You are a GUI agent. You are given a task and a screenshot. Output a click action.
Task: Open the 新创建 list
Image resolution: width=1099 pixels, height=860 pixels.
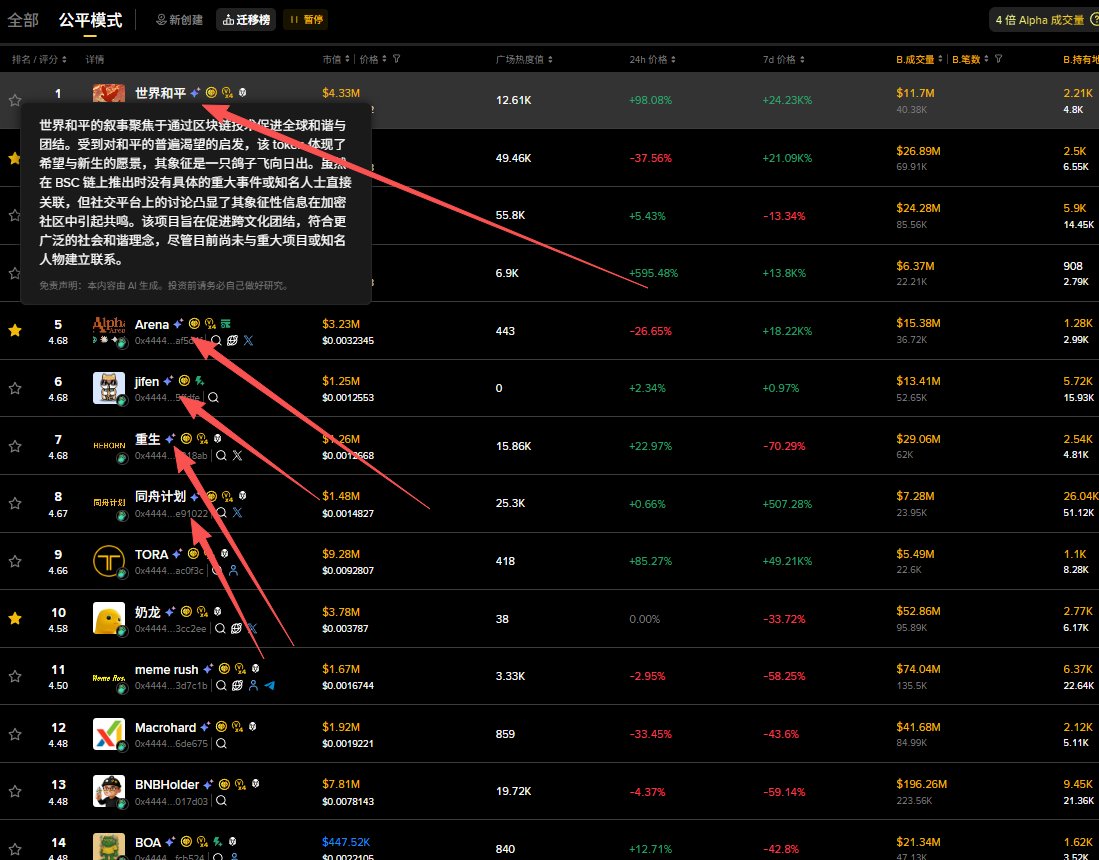(179, 20)
